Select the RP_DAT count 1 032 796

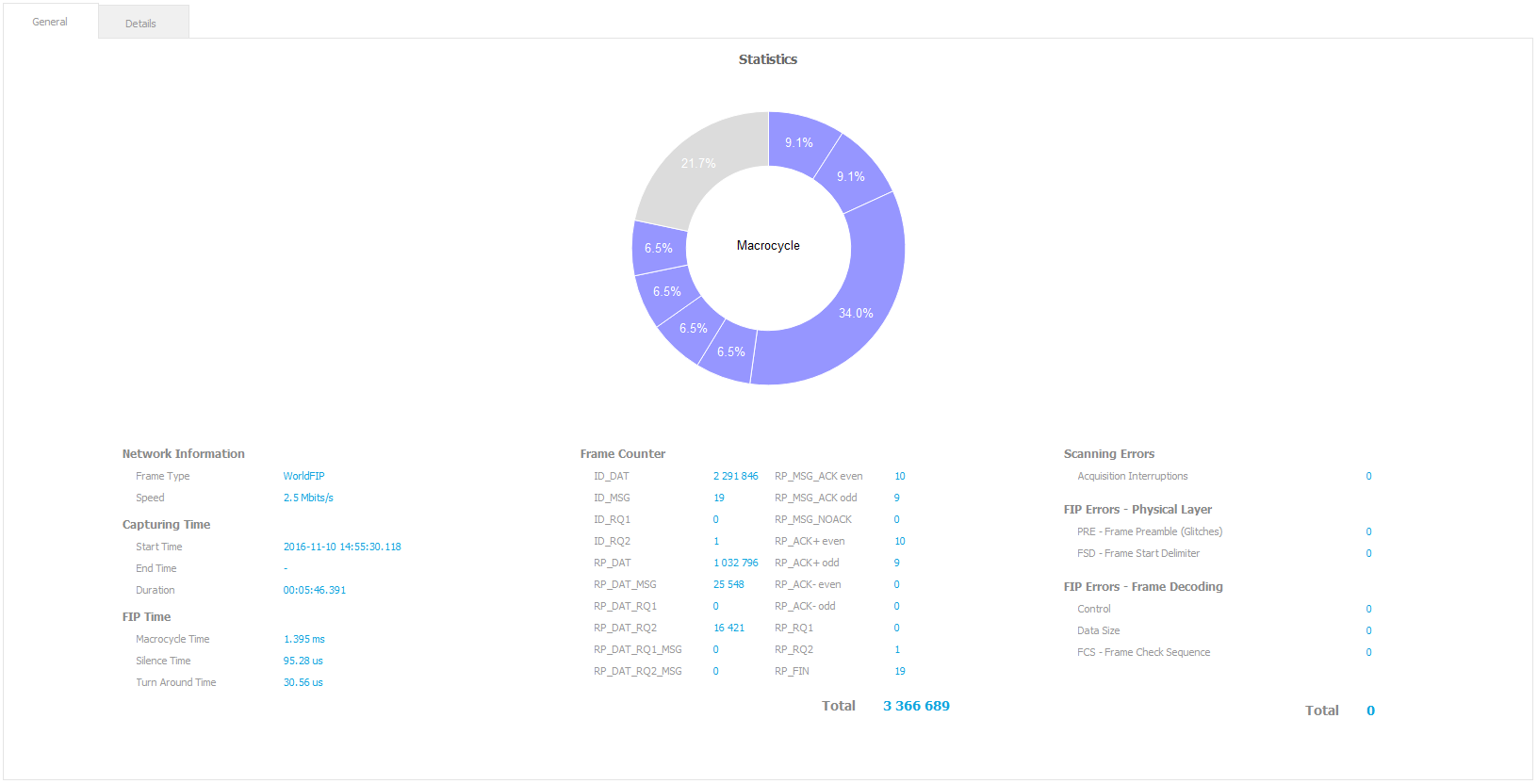(735, 563)
